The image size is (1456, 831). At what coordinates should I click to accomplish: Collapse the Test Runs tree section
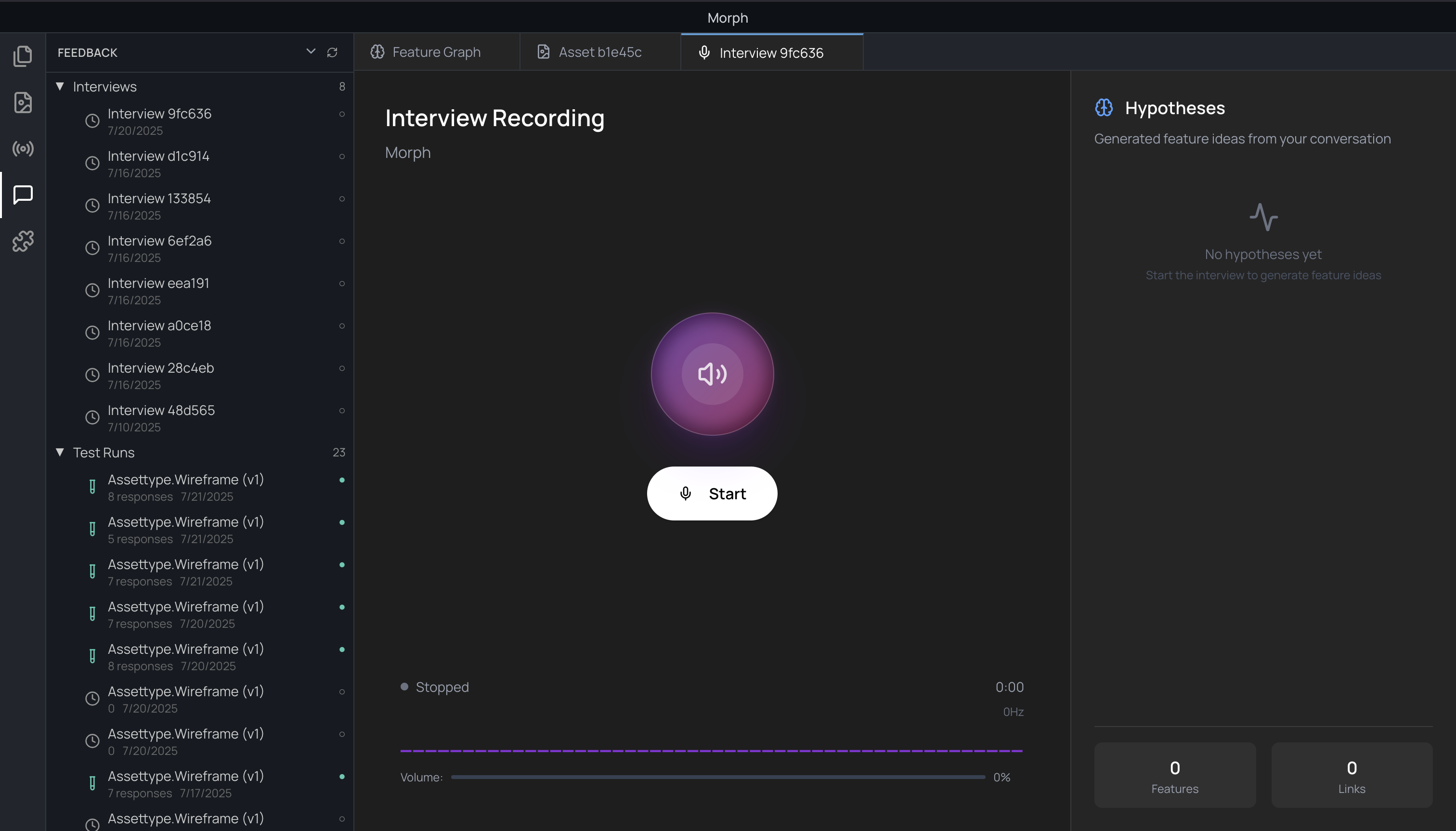pos(60,452)
